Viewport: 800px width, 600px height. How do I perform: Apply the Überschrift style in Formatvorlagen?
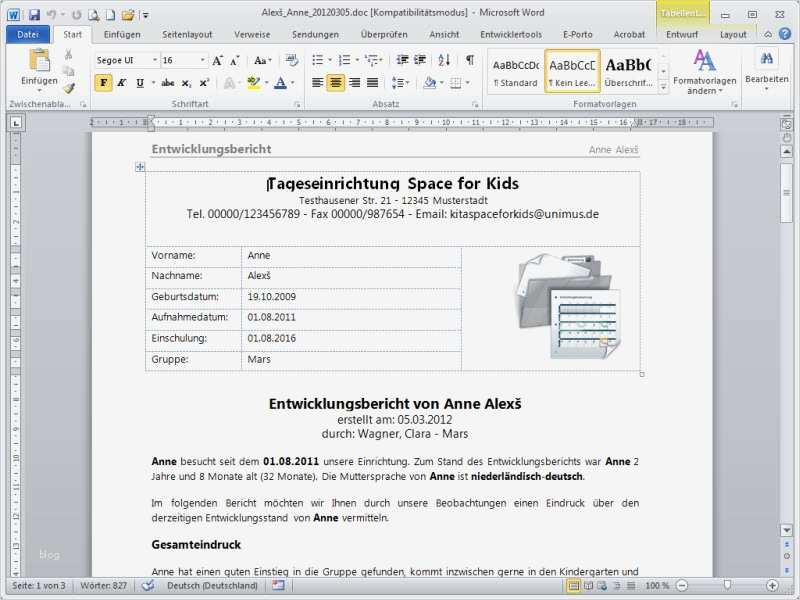click(630, 68)
